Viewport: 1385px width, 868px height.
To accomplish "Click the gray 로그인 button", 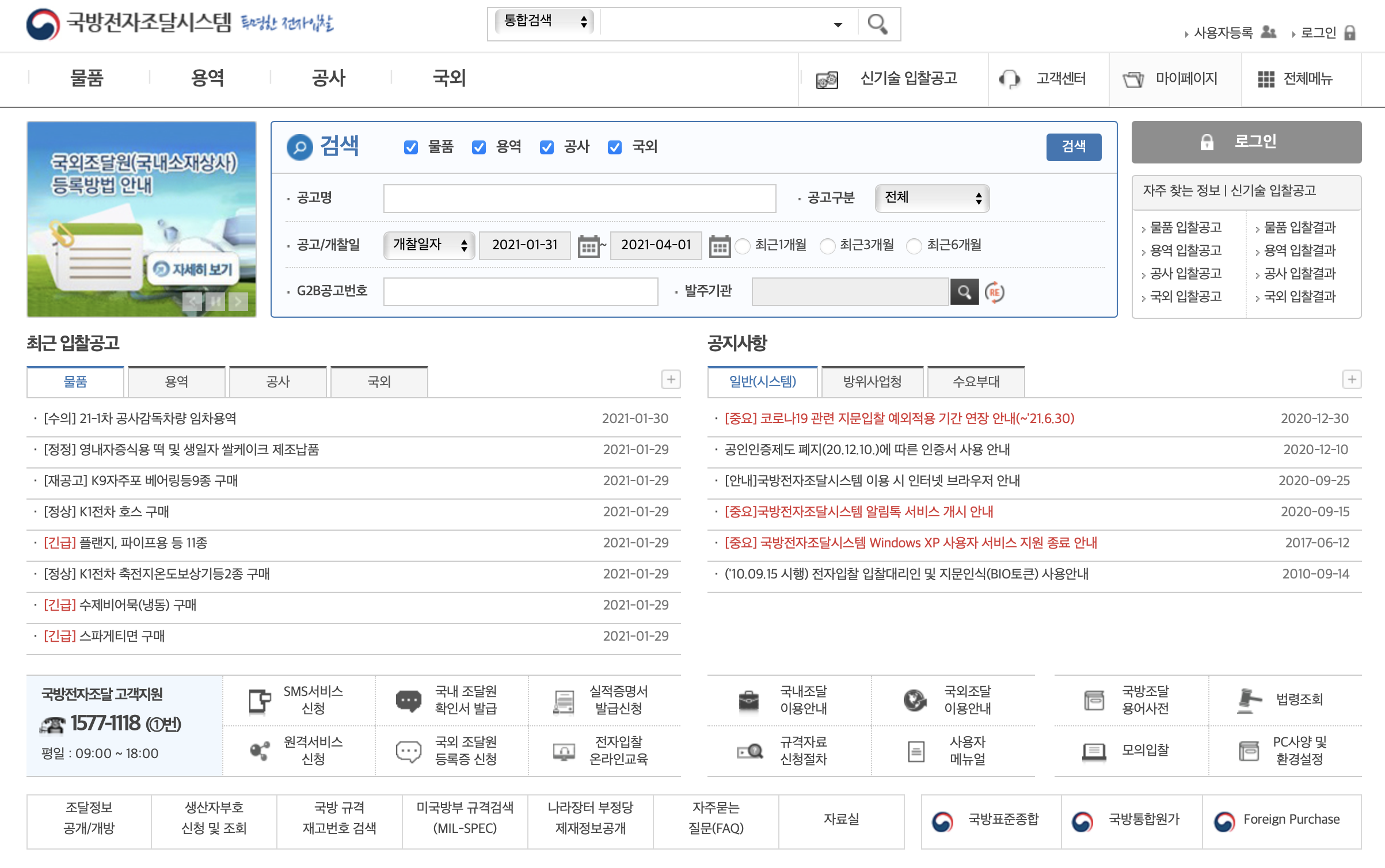I will [x=1246, y=142].
